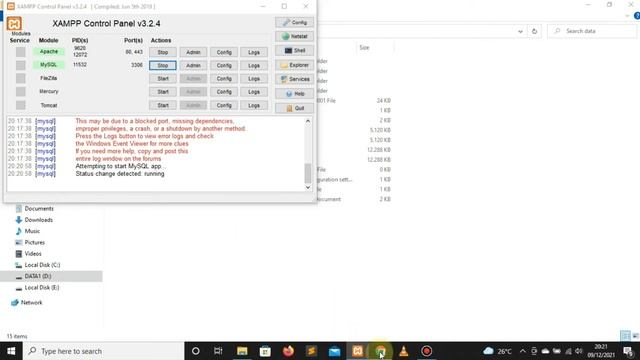Open FileZilla Logs menu
The width and height of the screenshot is (640, 360).
254,78
